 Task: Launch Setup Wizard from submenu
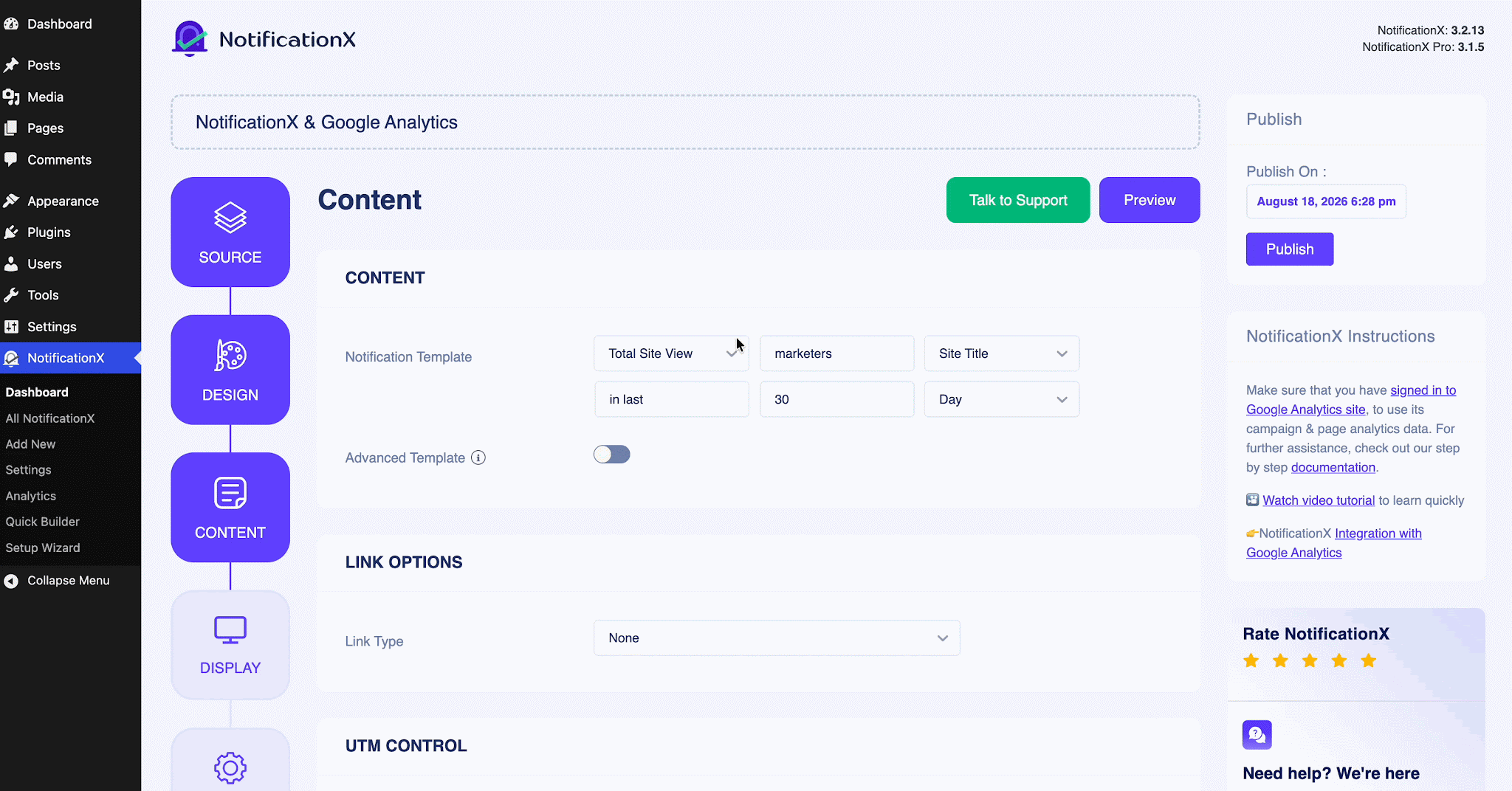click(42, 548)
